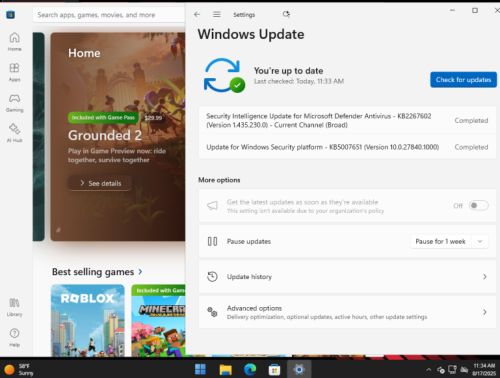500x378 pixels.
Task: Expand Best selling games arrow
Action: click(140, 272)
